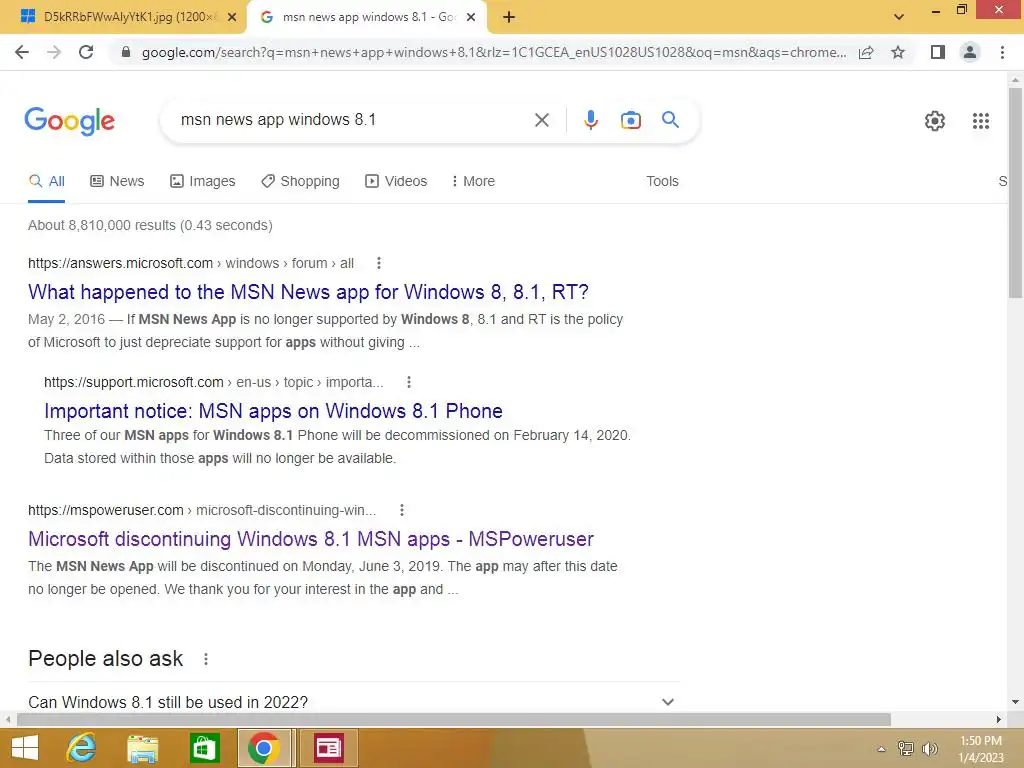Open 'Important notice: MSN apps' result
The width and height of the screenshot is (1024, 768).
[x=273, y=411]
